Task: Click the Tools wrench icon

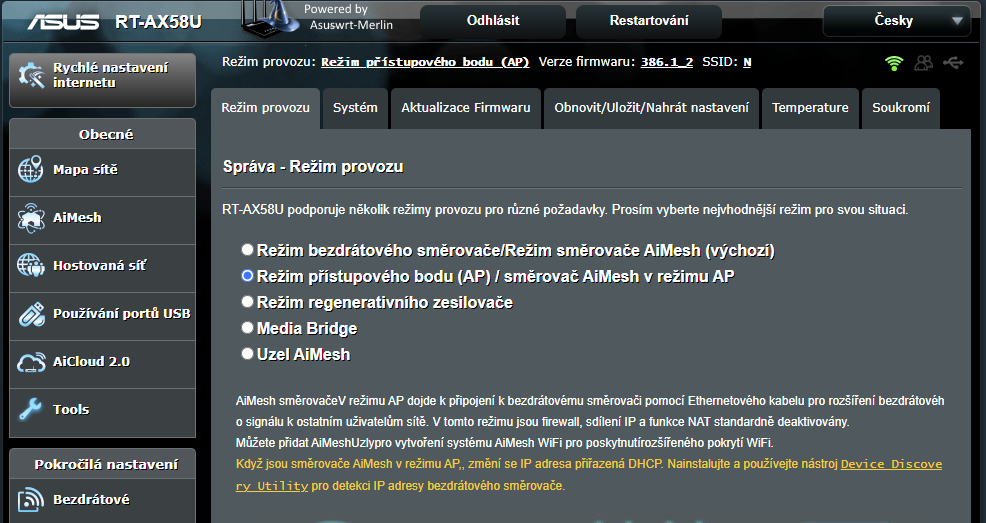Action: point(31,409)
